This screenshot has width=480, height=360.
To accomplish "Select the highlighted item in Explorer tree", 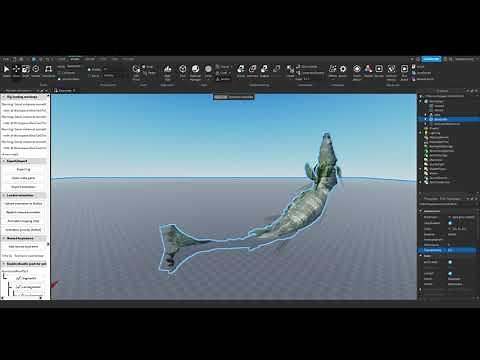I will 448,119.
